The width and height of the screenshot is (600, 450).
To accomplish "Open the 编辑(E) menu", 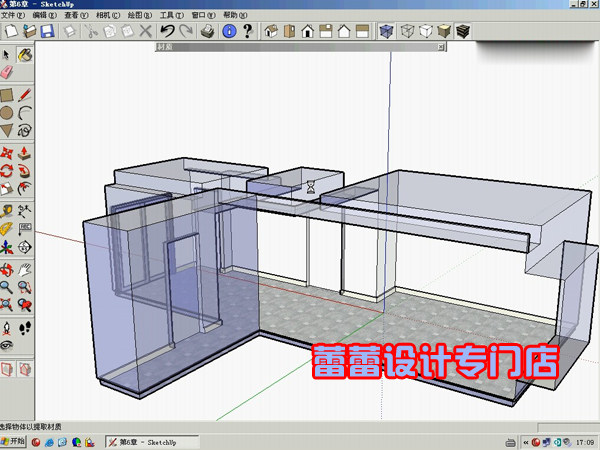I will 44,15.
